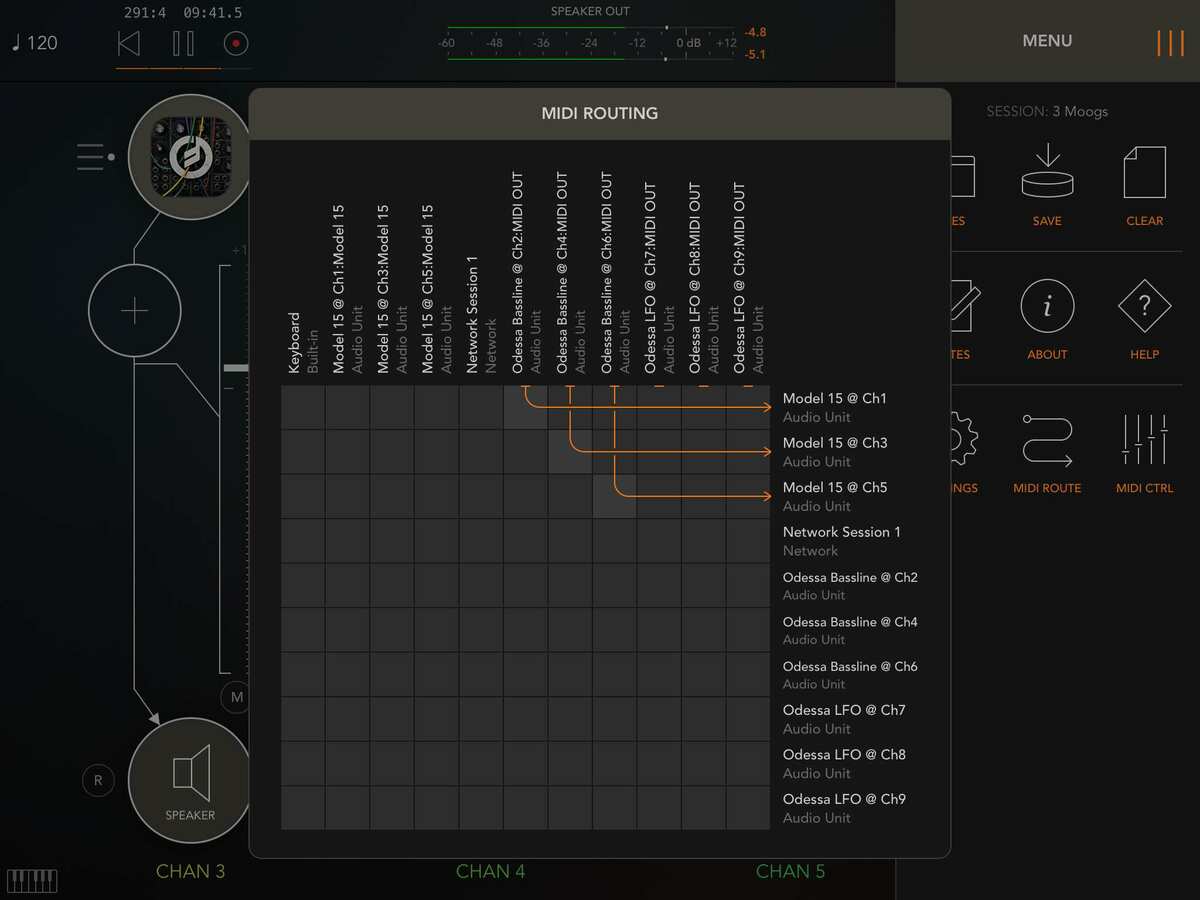Click the Network Session 1 destination row

click(x=842, y=541)
